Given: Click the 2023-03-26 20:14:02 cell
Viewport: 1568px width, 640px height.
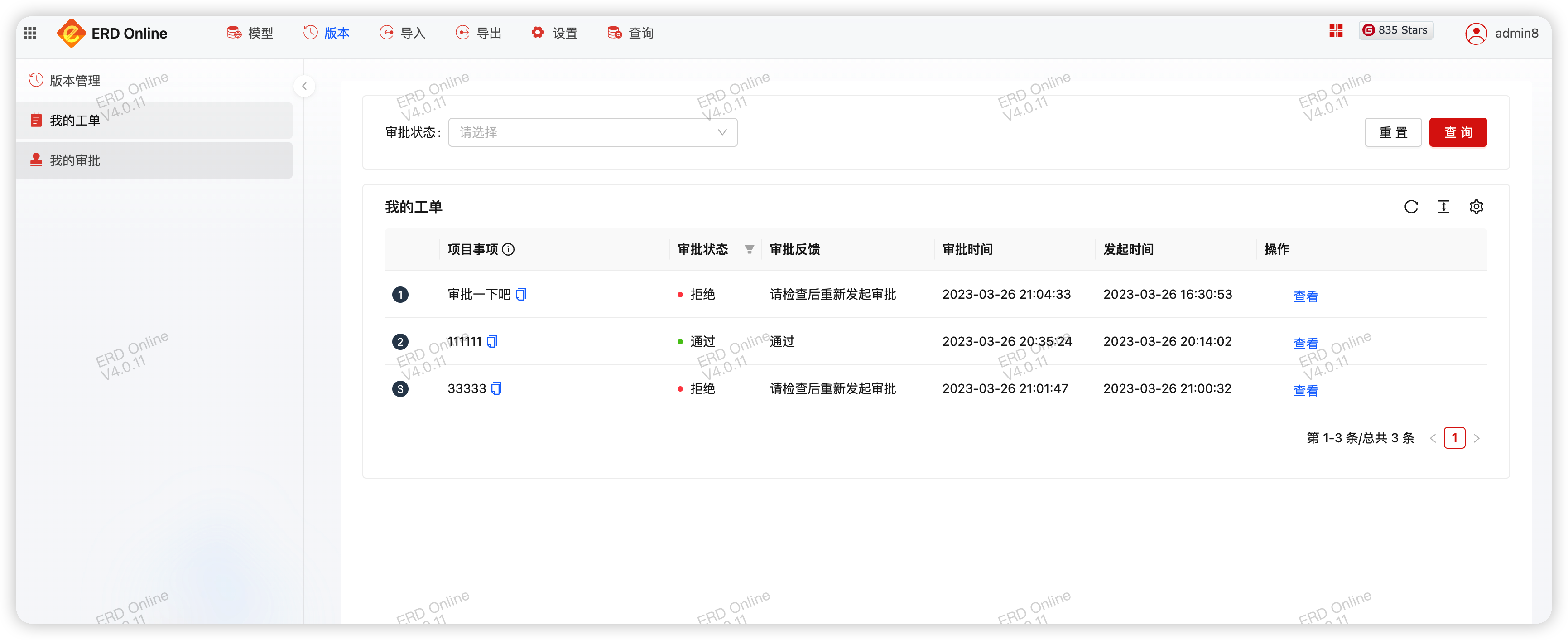Looking at the screenshot, I should pyautogui.click(x=1168, y=342).
